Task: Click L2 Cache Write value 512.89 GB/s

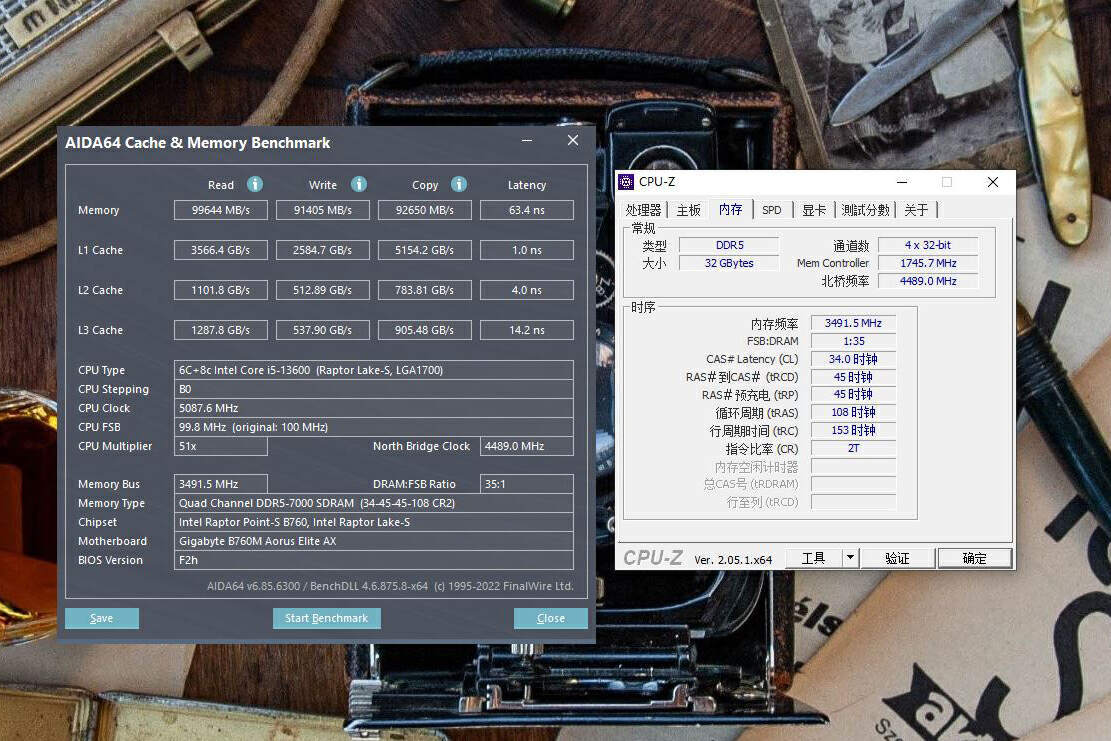Action: (322, 290)
